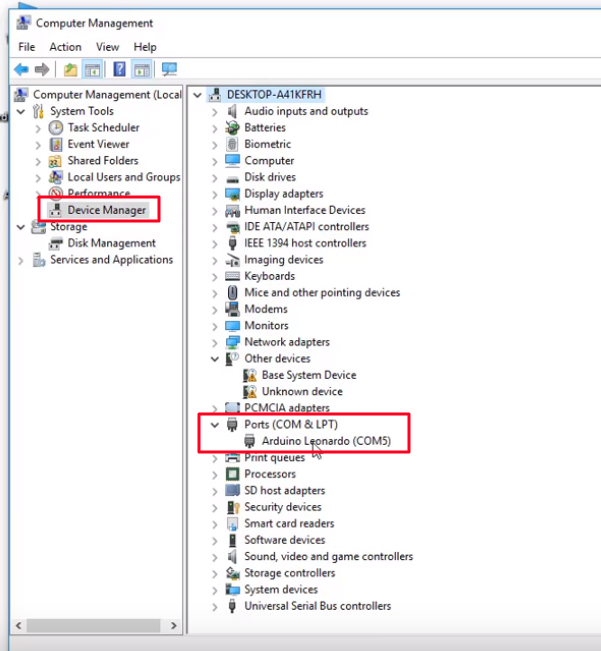Open the Action menu

[65, 47]
